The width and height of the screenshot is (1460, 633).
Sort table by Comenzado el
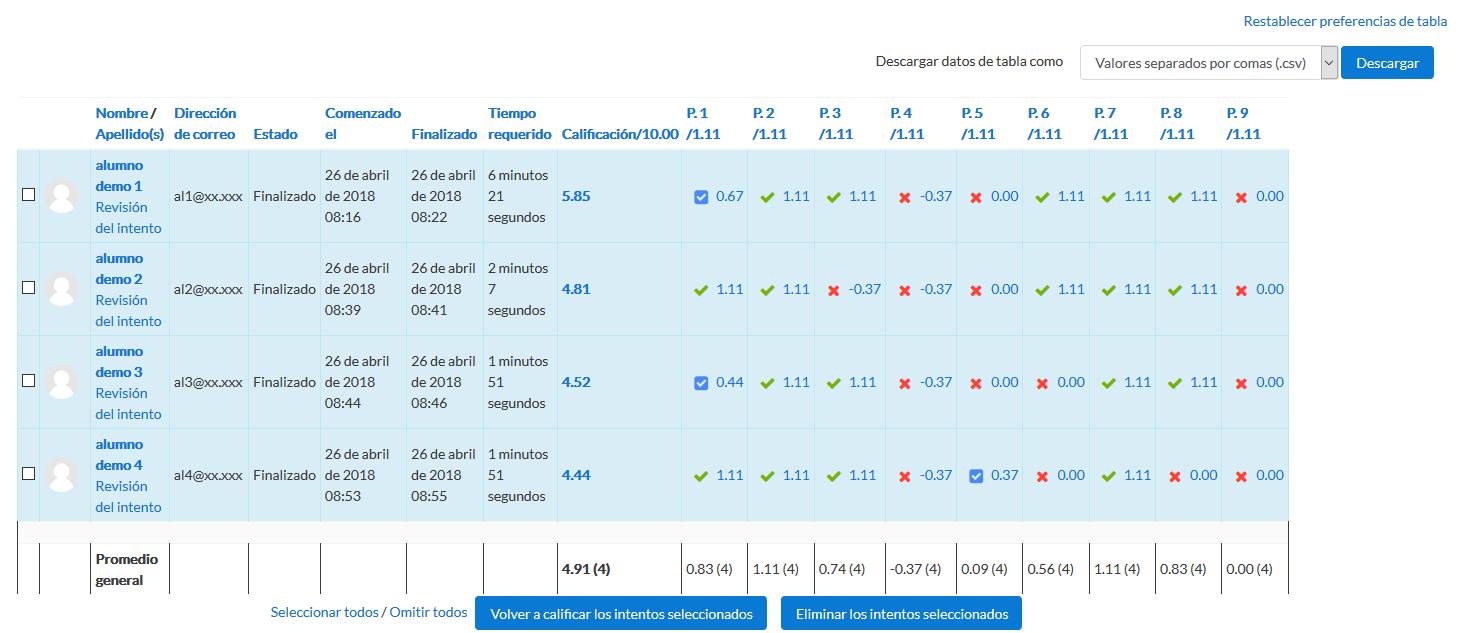pos(363,123)
